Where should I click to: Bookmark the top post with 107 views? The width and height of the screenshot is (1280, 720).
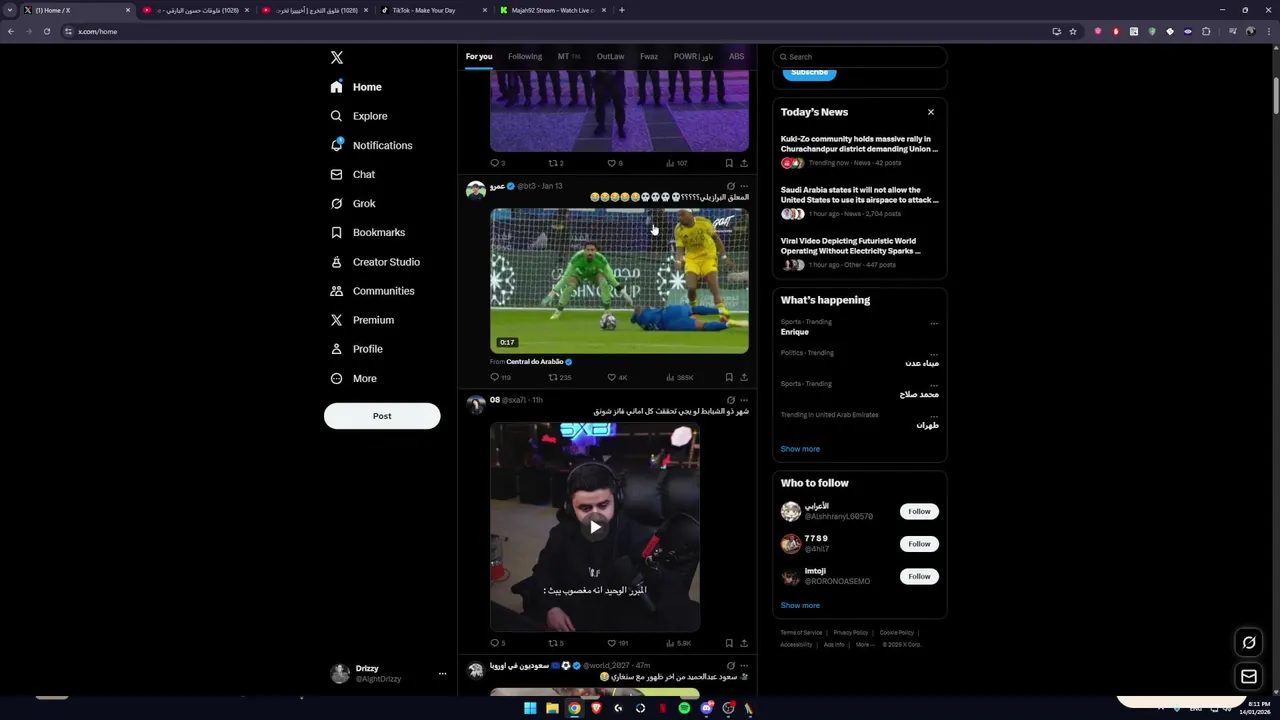(729, 163)
